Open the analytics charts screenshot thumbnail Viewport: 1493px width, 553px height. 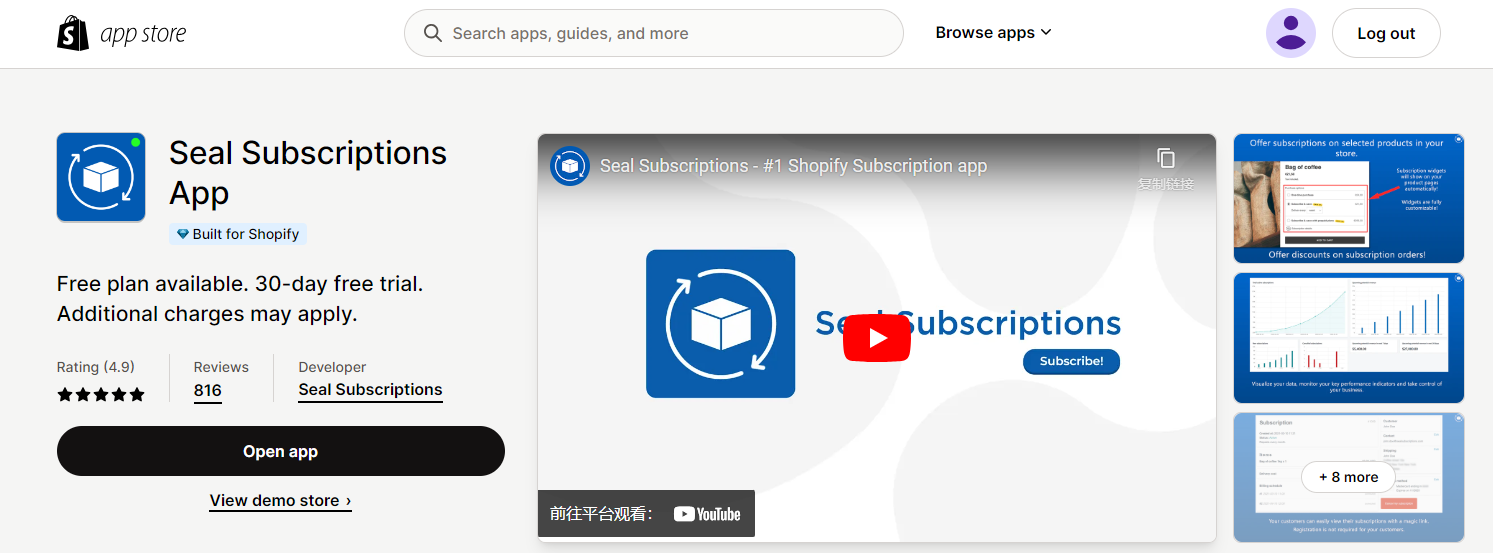[x=1349, y=338]
